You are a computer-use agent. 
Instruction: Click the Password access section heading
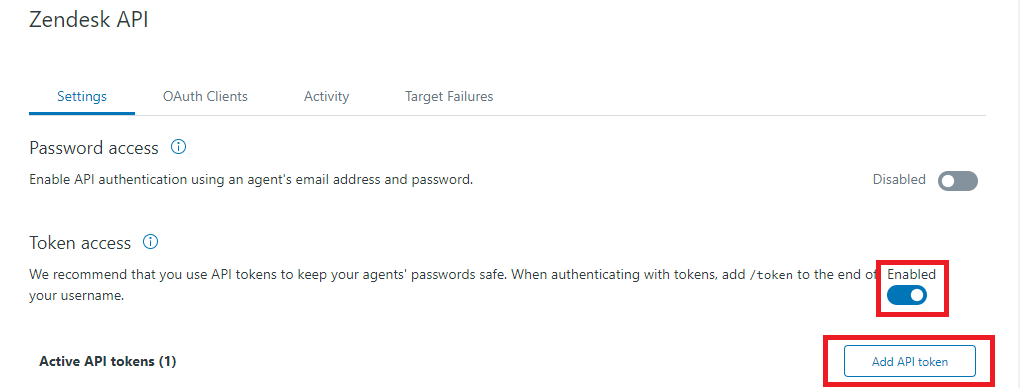(x=94, y=148)
